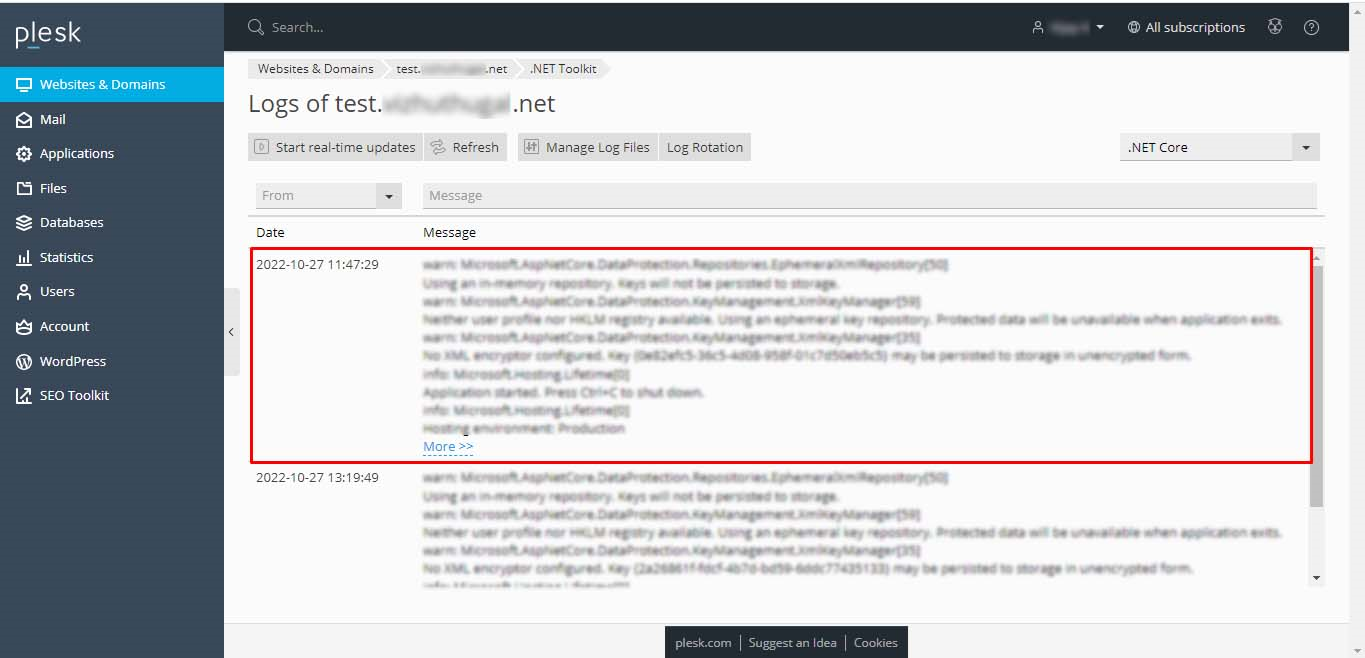Open WordPress in the sidebar

coord(112,361)
